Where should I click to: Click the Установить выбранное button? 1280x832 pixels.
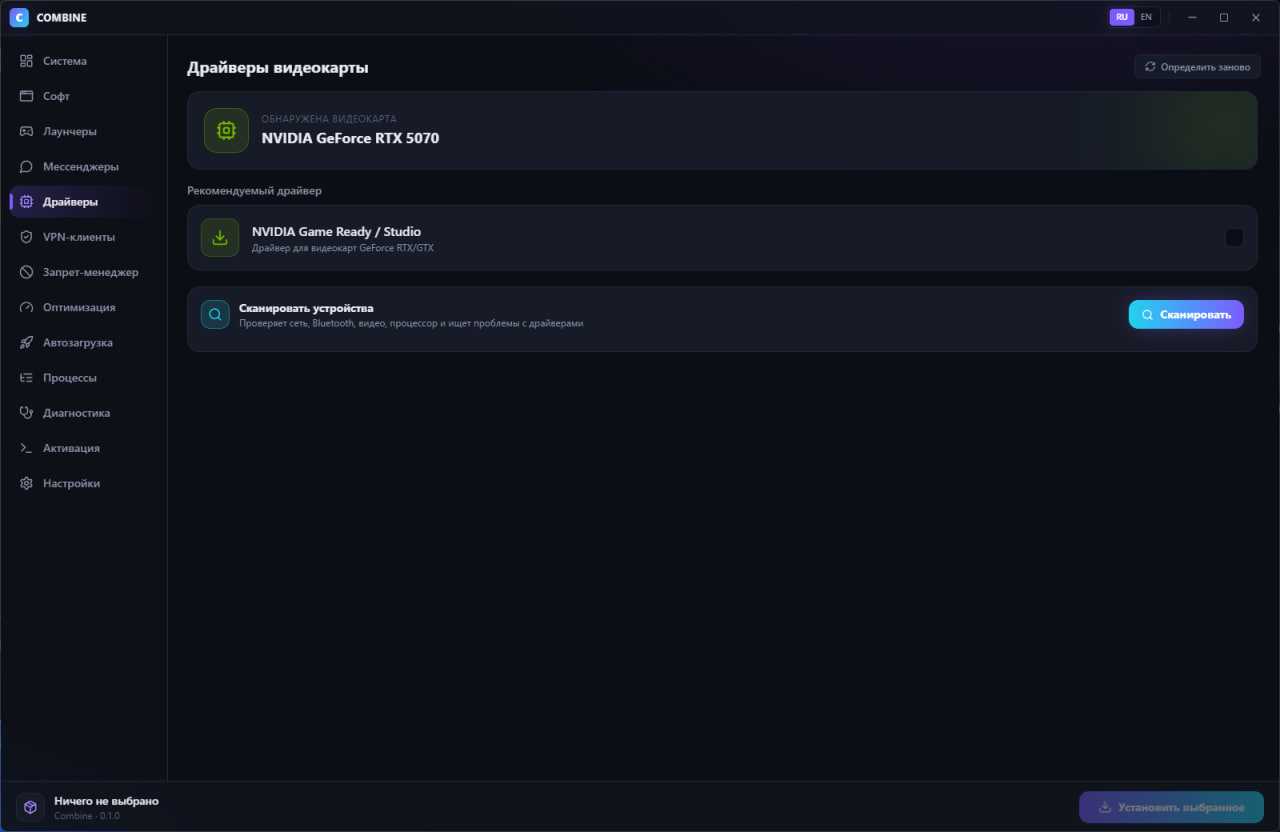(x=1171, y=807)
